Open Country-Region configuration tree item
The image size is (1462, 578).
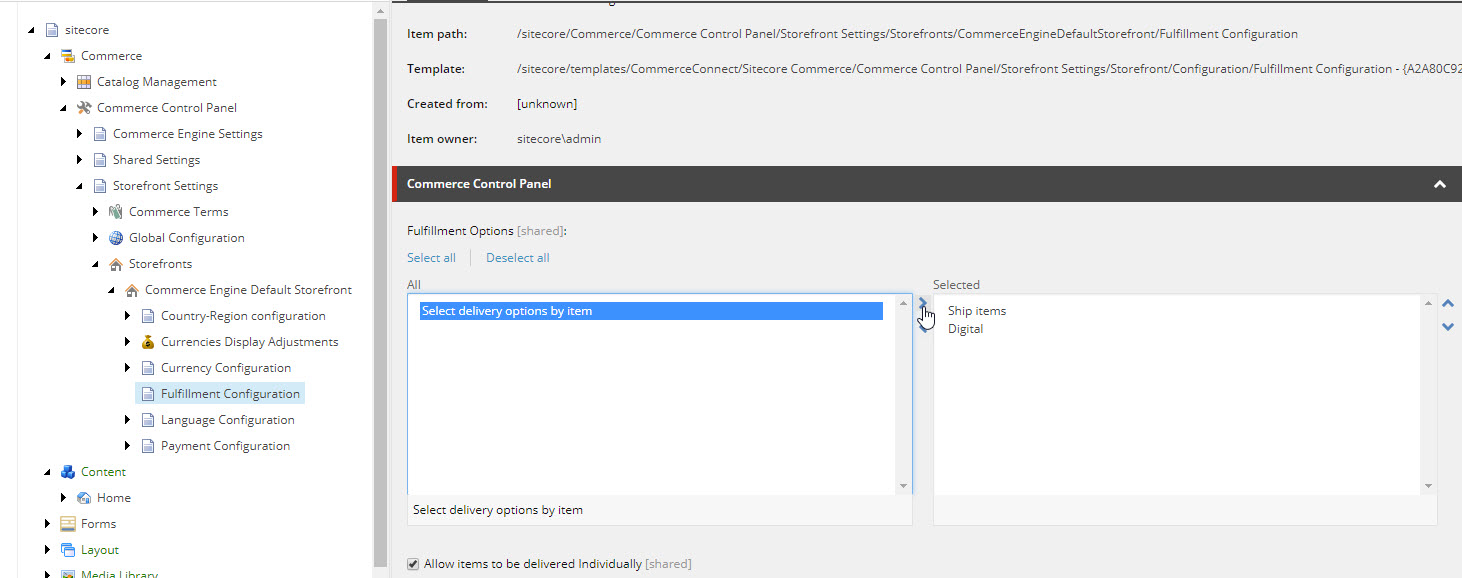click(243, 316)
